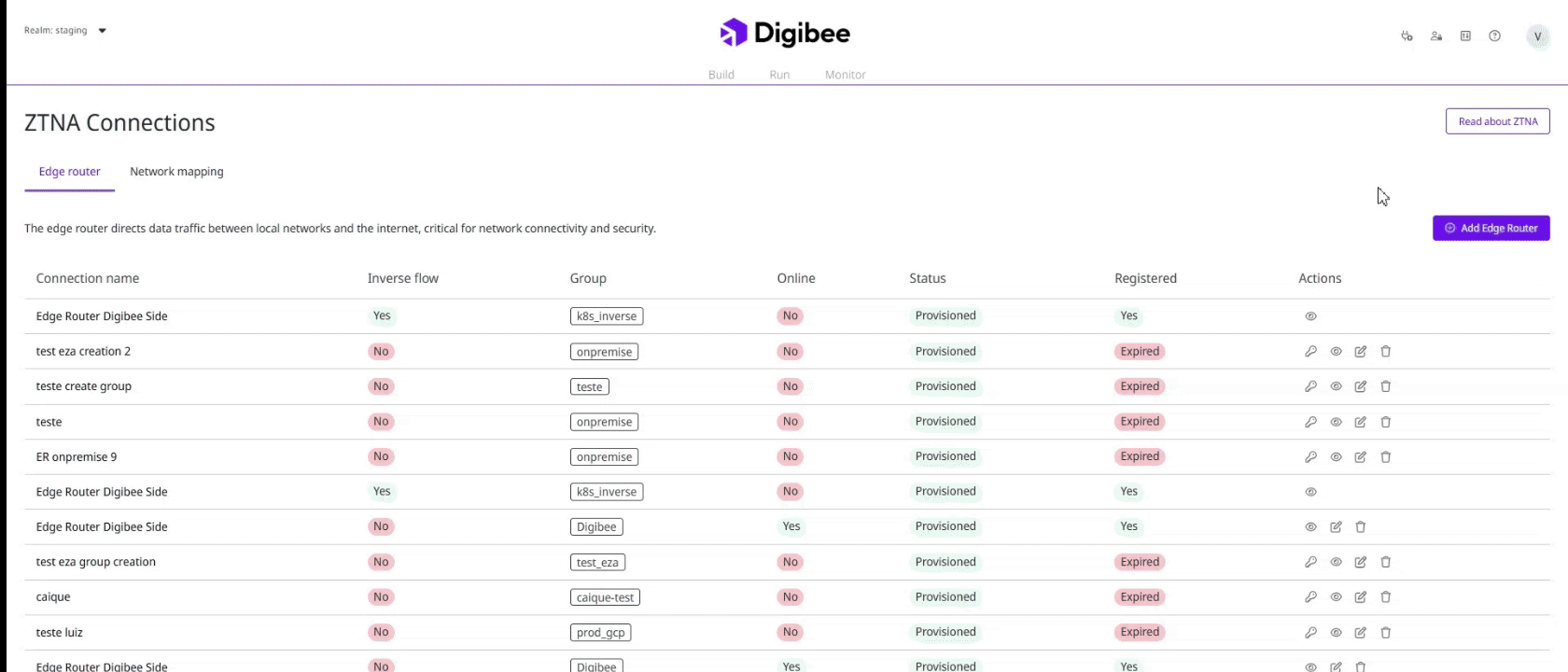Open the user avatar V menu
The height and width of the screenshot is (672, 1568).
coord(1537,36)
